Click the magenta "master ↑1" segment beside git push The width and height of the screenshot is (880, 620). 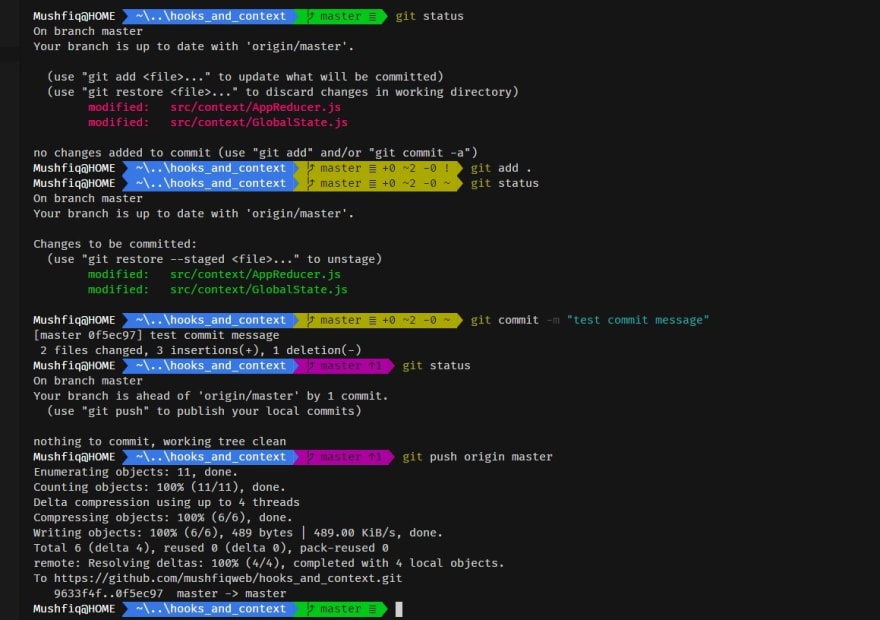pyautogui.click(x=345, y=457)
